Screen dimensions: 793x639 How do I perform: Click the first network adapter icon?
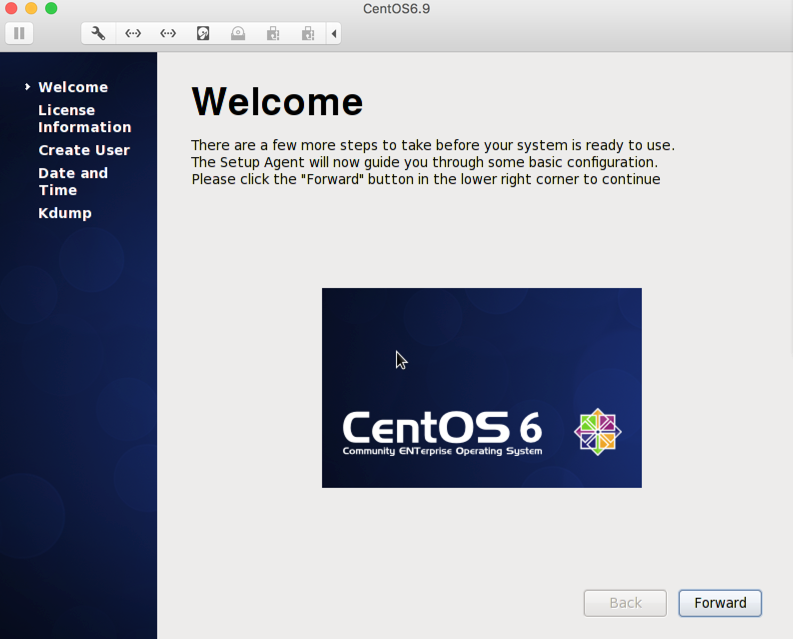pos(133,33)
